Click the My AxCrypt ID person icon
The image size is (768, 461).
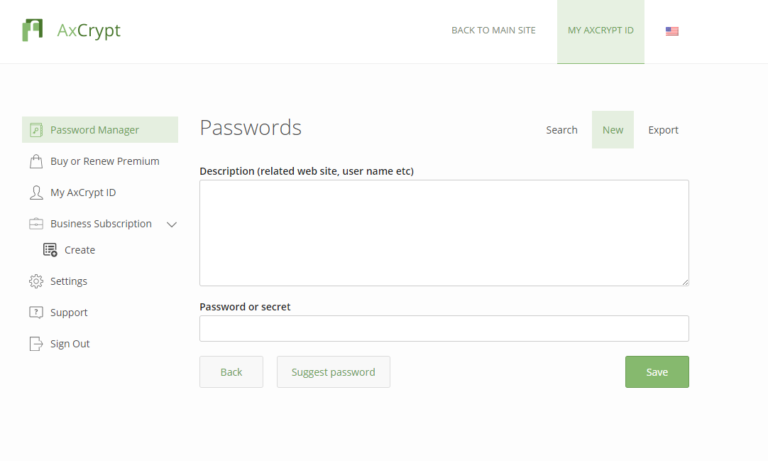pos(36,192)
